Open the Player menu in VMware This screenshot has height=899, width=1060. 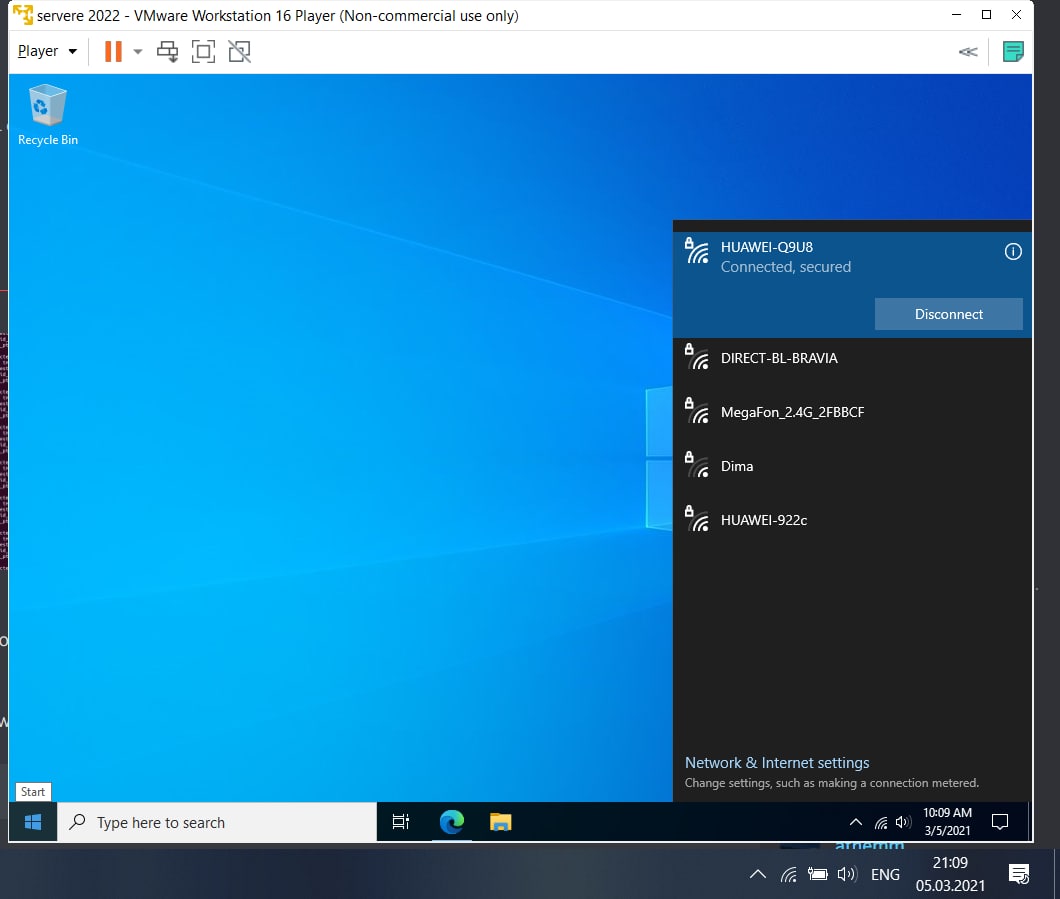47,51
